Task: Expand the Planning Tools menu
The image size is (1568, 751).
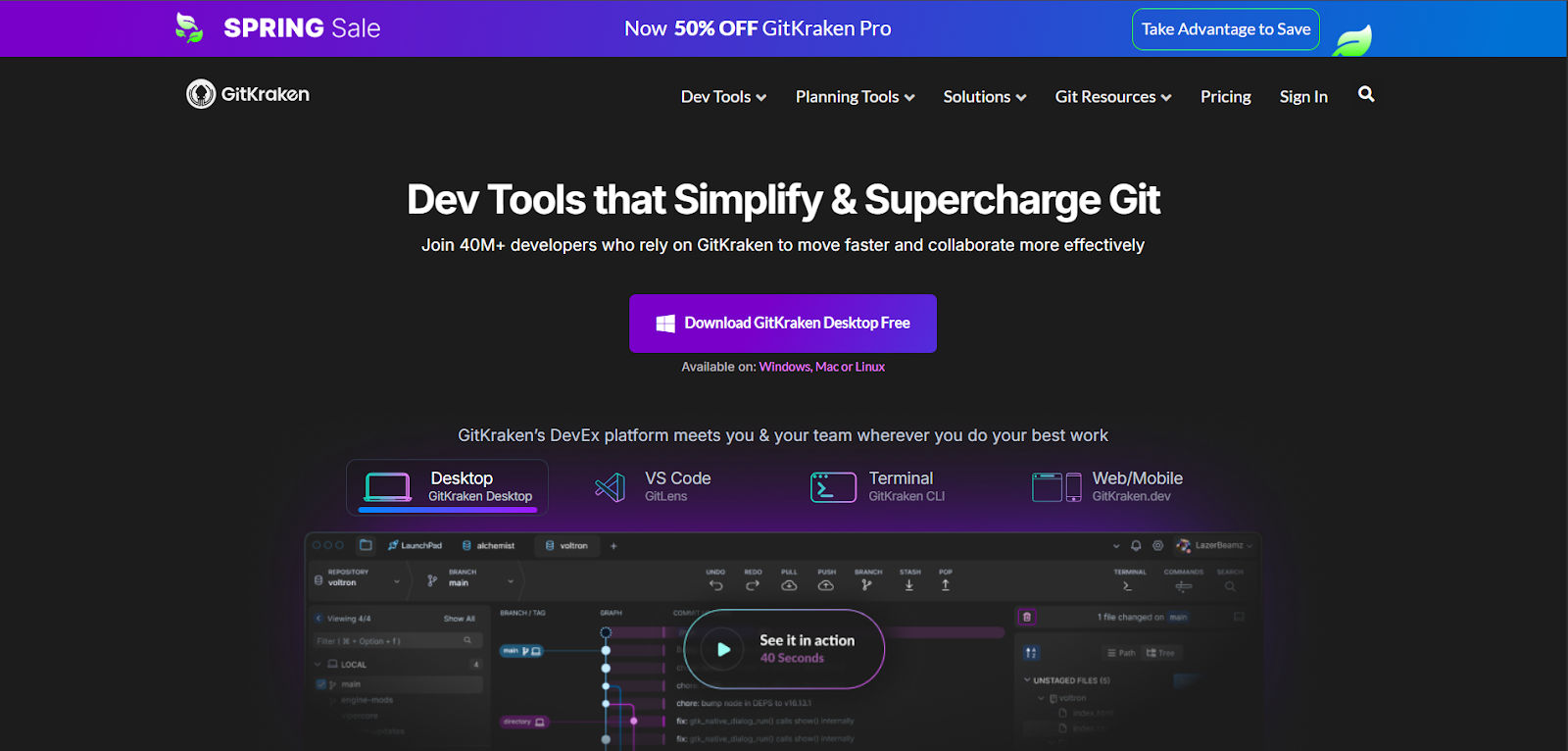Action: 856,97
